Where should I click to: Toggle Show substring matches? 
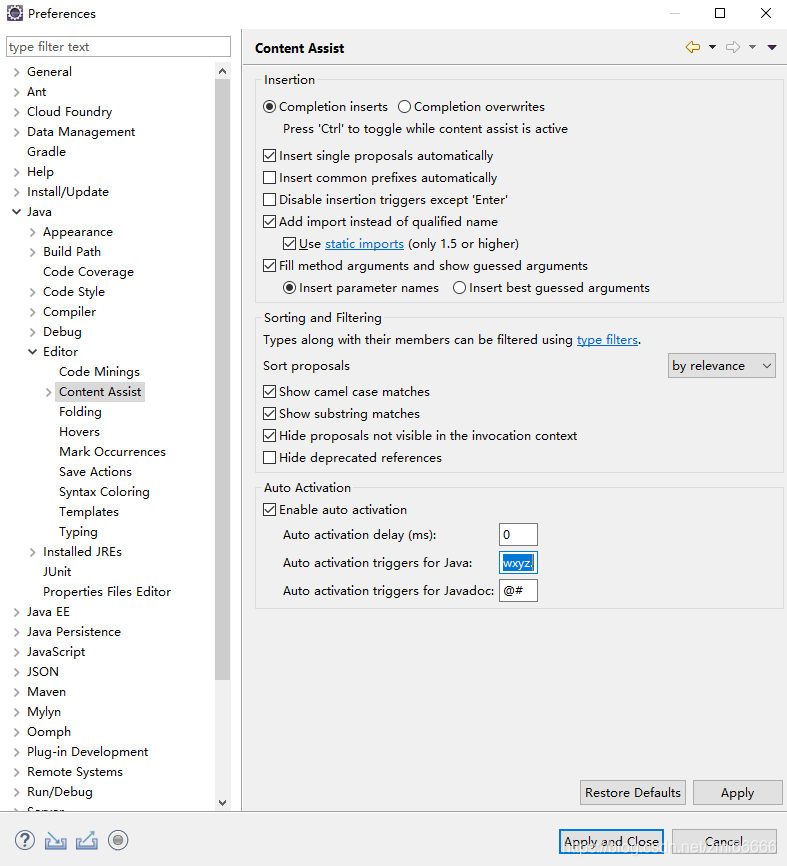[270, 414]
